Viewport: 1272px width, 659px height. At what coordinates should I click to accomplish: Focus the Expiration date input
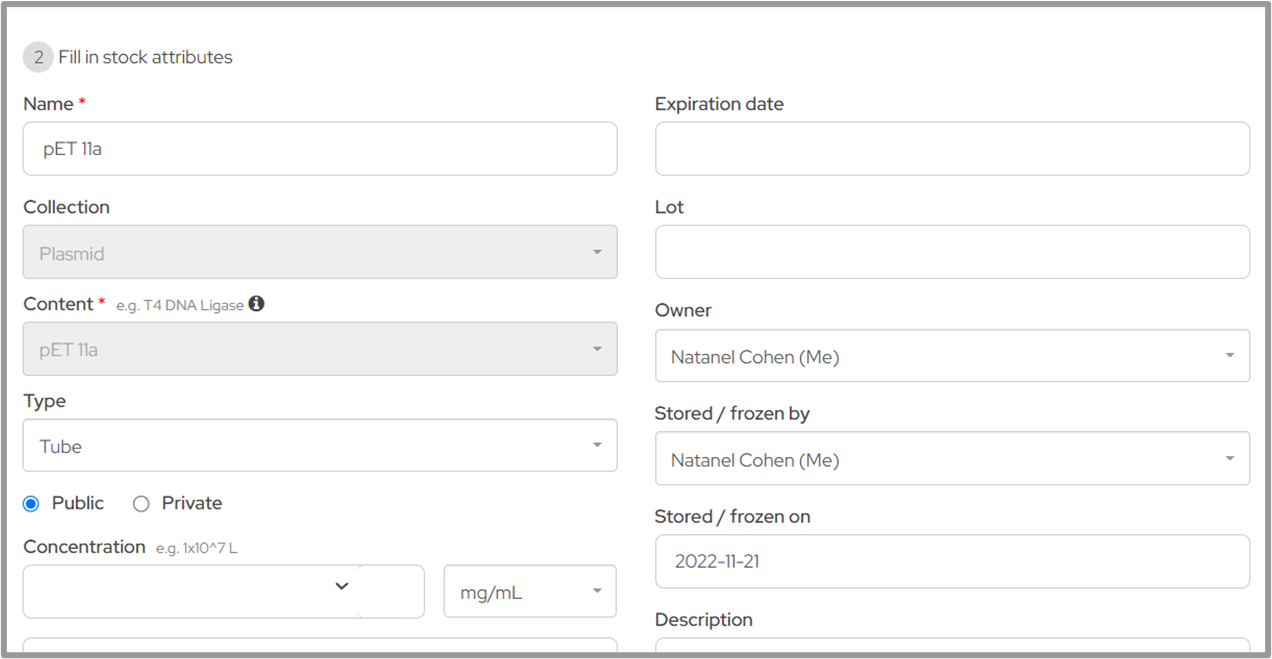[x=951, y=149]
